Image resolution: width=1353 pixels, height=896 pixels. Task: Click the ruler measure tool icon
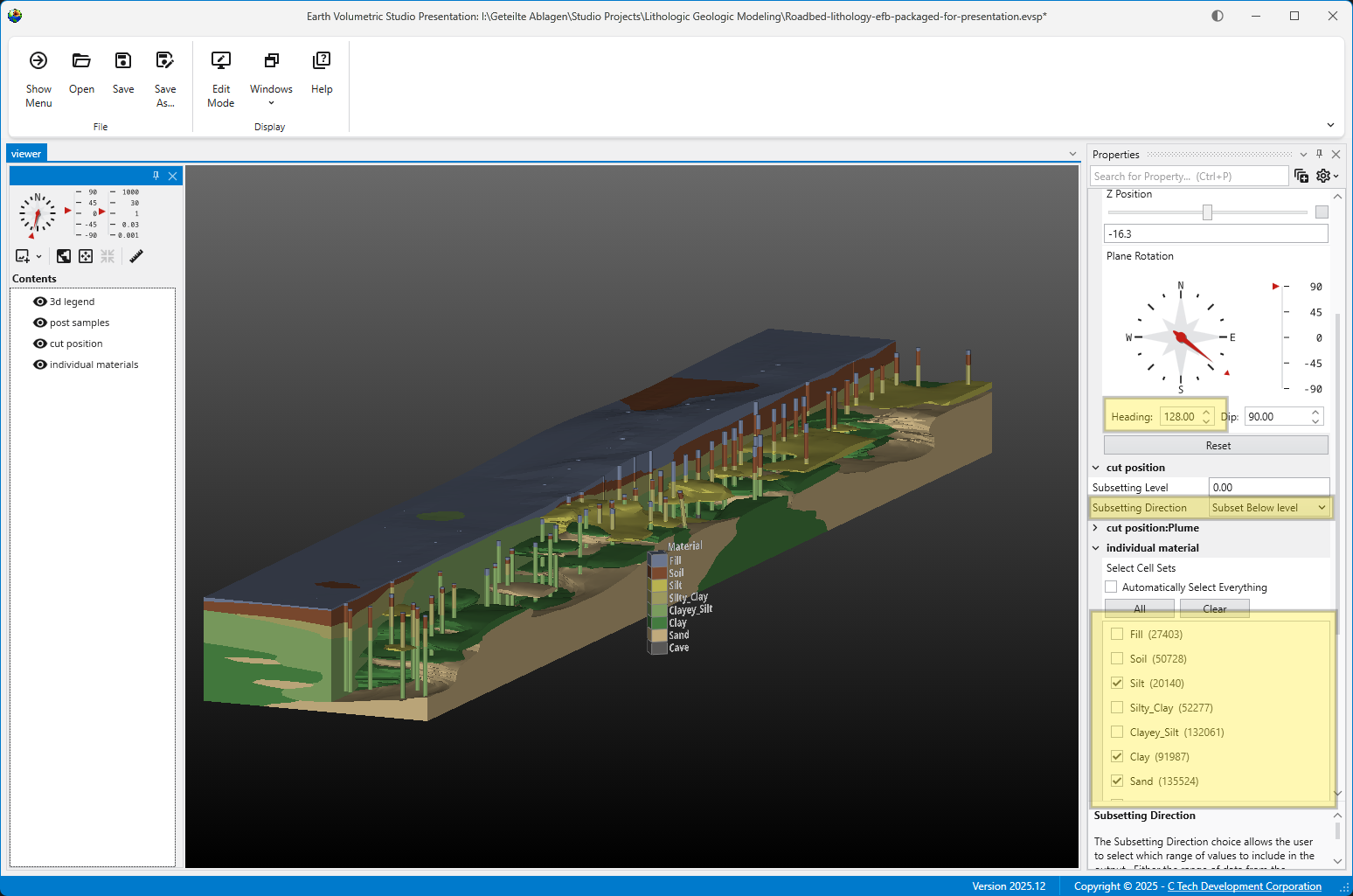coord(136,256)
